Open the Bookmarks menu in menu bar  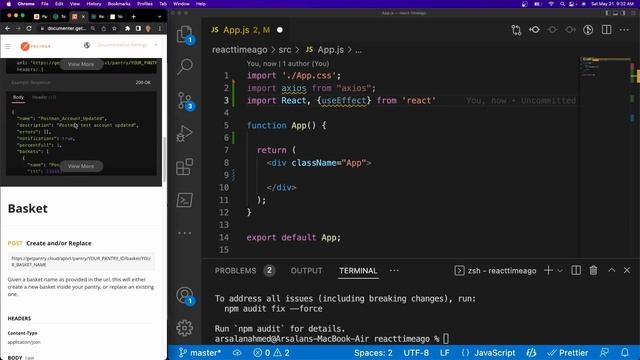tap(119, 4)
